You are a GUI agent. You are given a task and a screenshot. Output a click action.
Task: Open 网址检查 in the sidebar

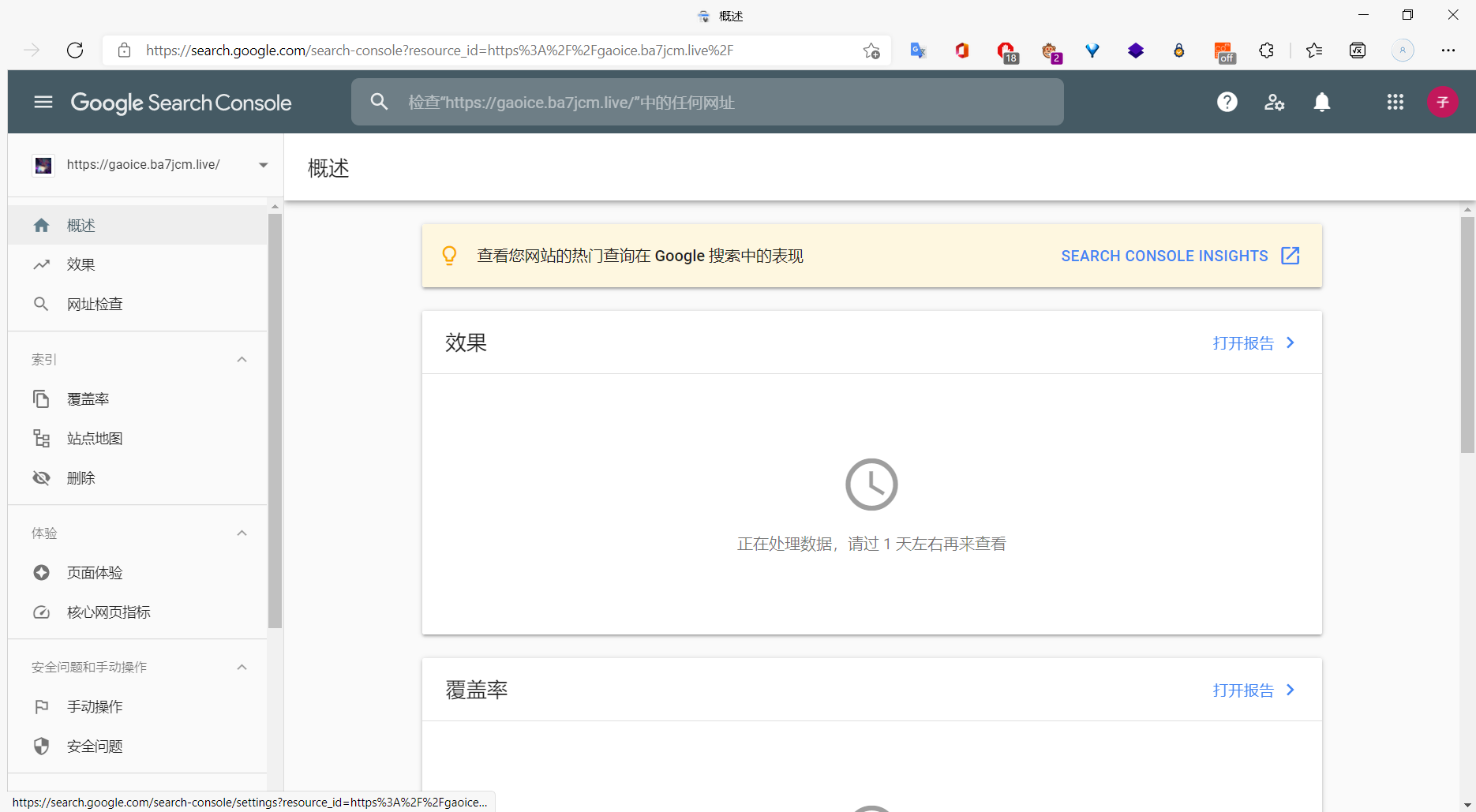pos(137,305)
